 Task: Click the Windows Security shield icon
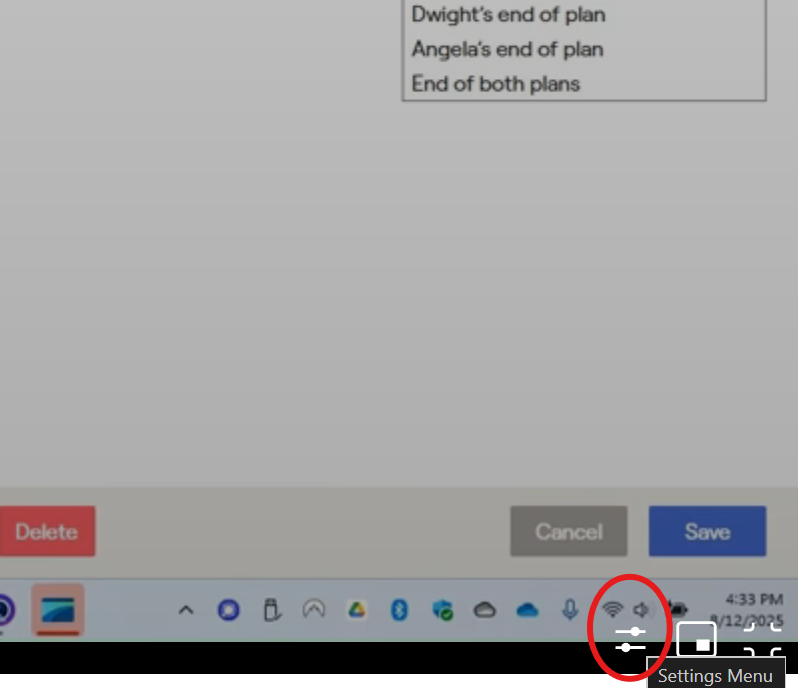point(442,609)
